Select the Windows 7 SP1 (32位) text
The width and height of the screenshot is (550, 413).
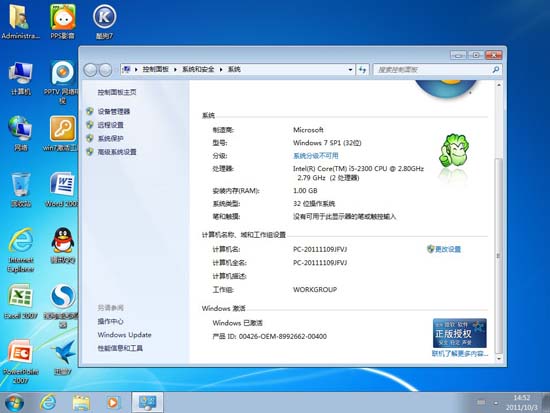(x=327, y=142)
